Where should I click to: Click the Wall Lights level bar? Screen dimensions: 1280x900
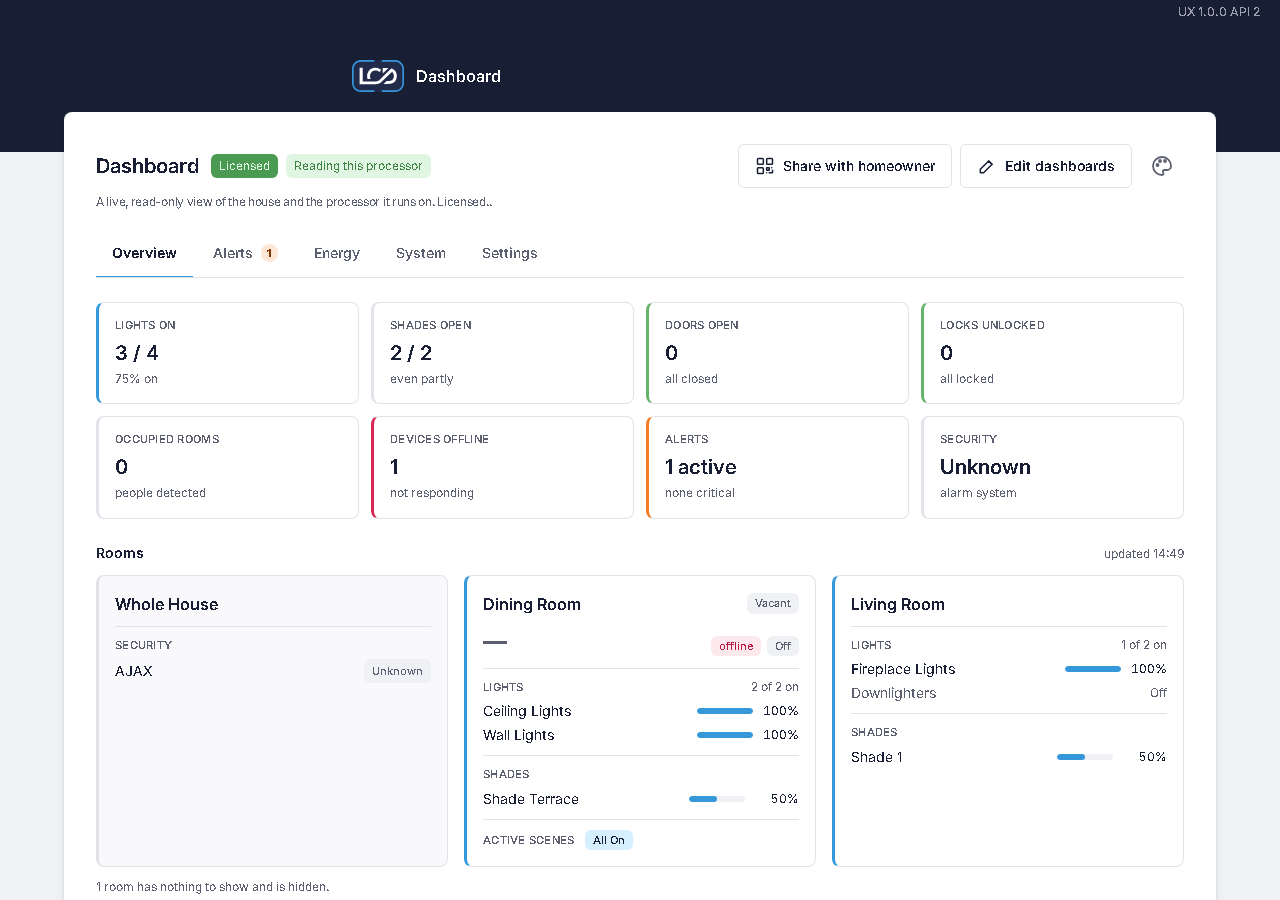pyautogui.click(x=725, y=735)
